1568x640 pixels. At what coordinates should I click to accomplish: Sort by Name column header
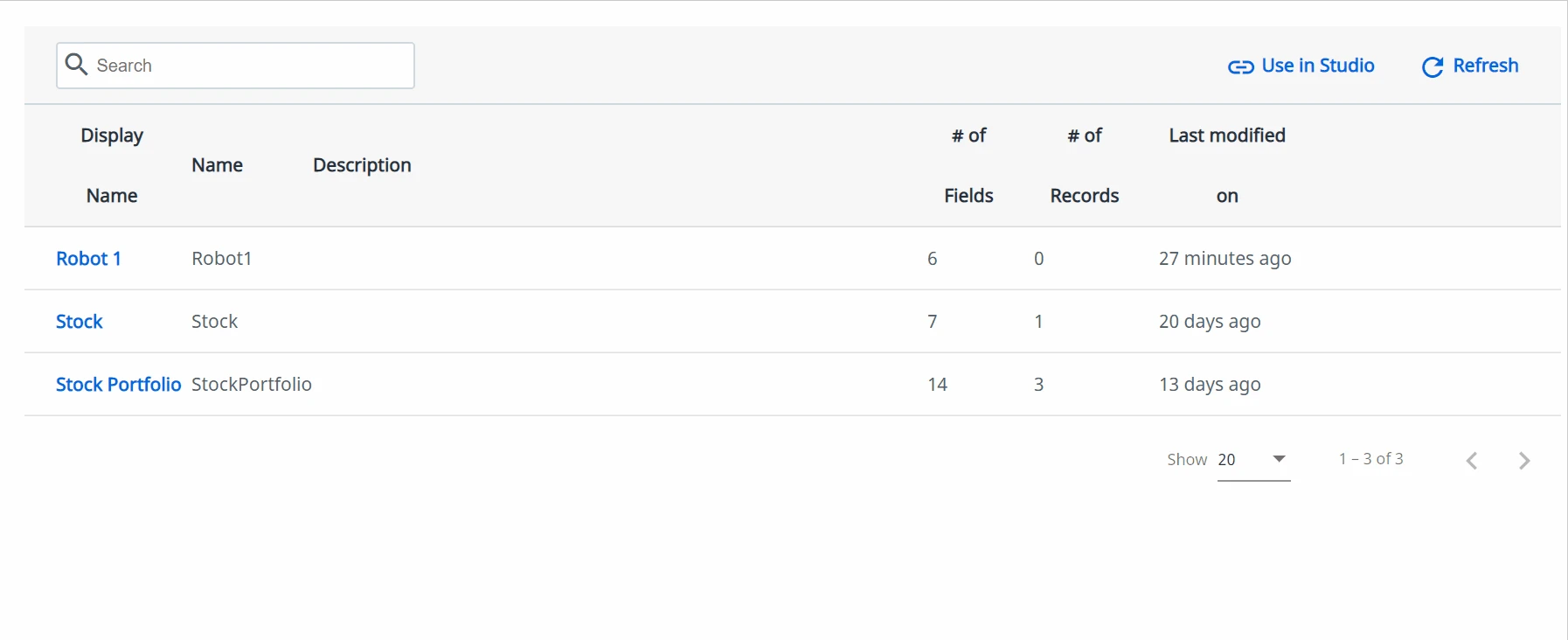click(217, 165)
